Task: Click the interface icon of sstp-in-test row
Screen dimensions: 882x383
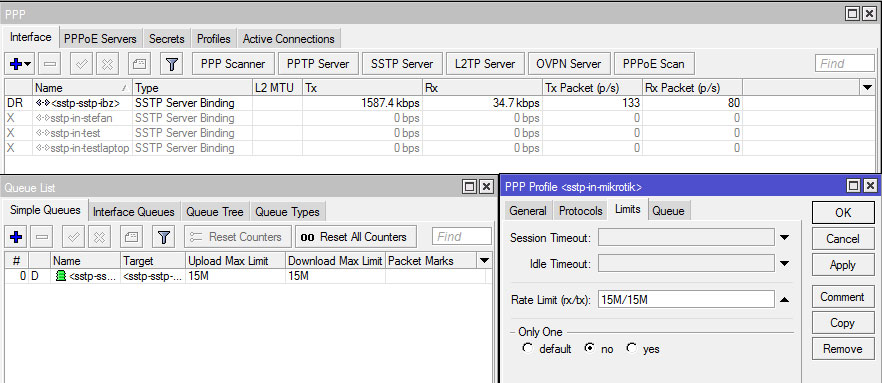Action: coord(42,133)
